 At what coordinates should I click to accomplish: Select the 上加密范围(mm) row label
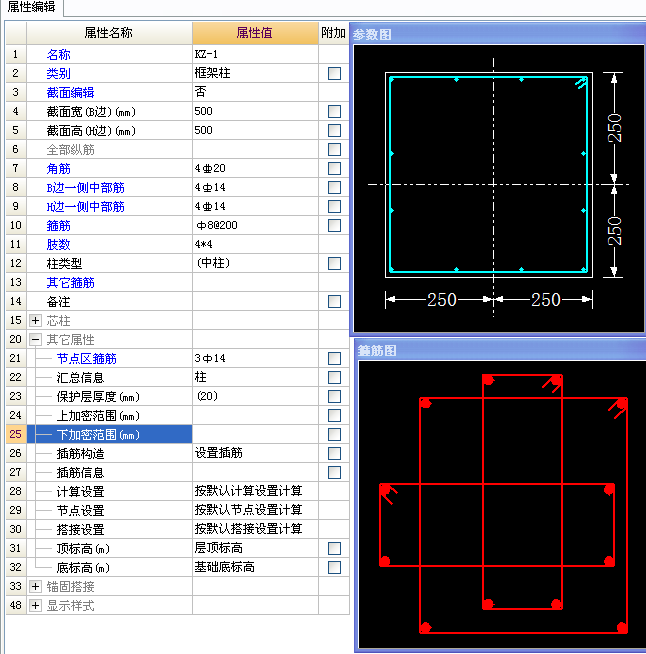[98, 416]
